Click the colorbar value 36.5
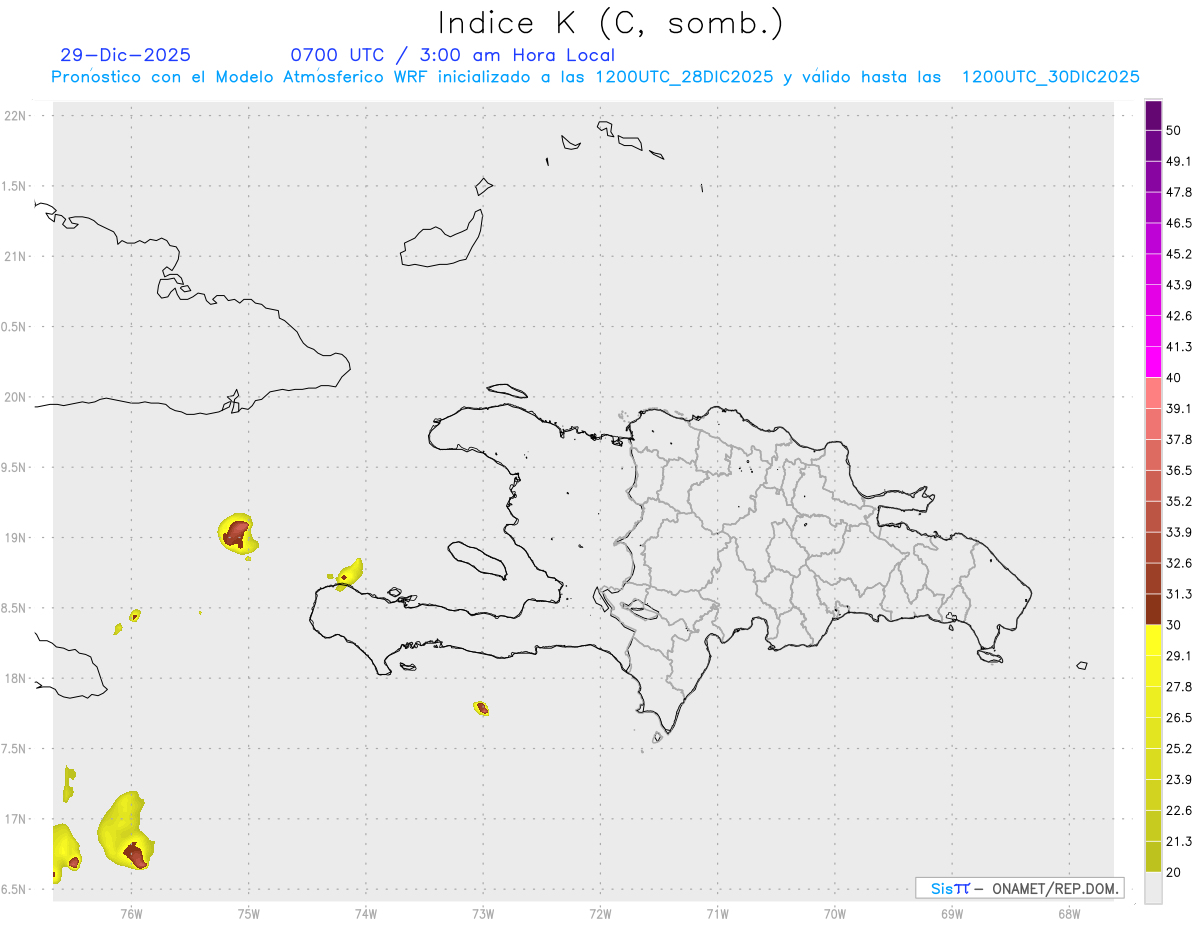The height and width of the screenshot is (927, 1200). [1179, 470]
